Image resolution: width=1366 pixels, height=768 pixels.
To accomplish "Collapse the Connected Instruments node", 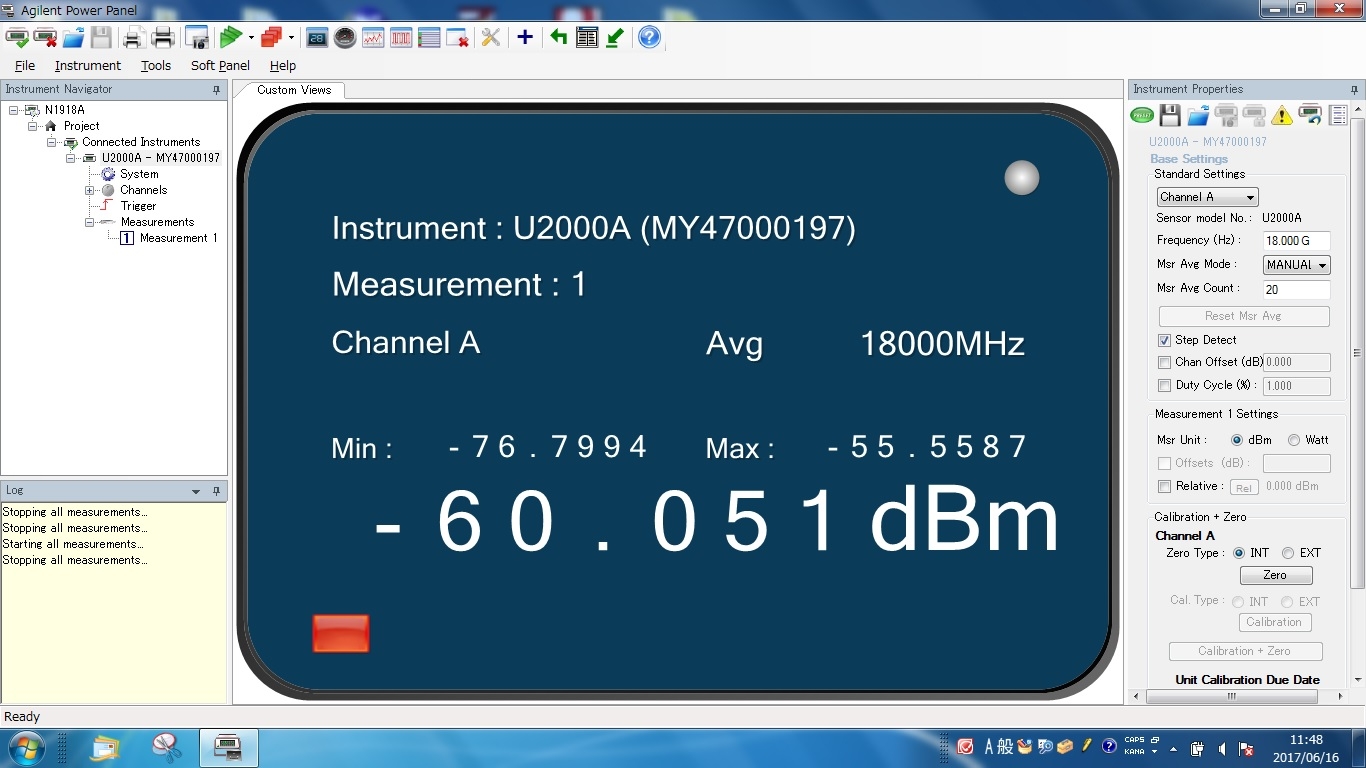I will [x=52, y=142].
